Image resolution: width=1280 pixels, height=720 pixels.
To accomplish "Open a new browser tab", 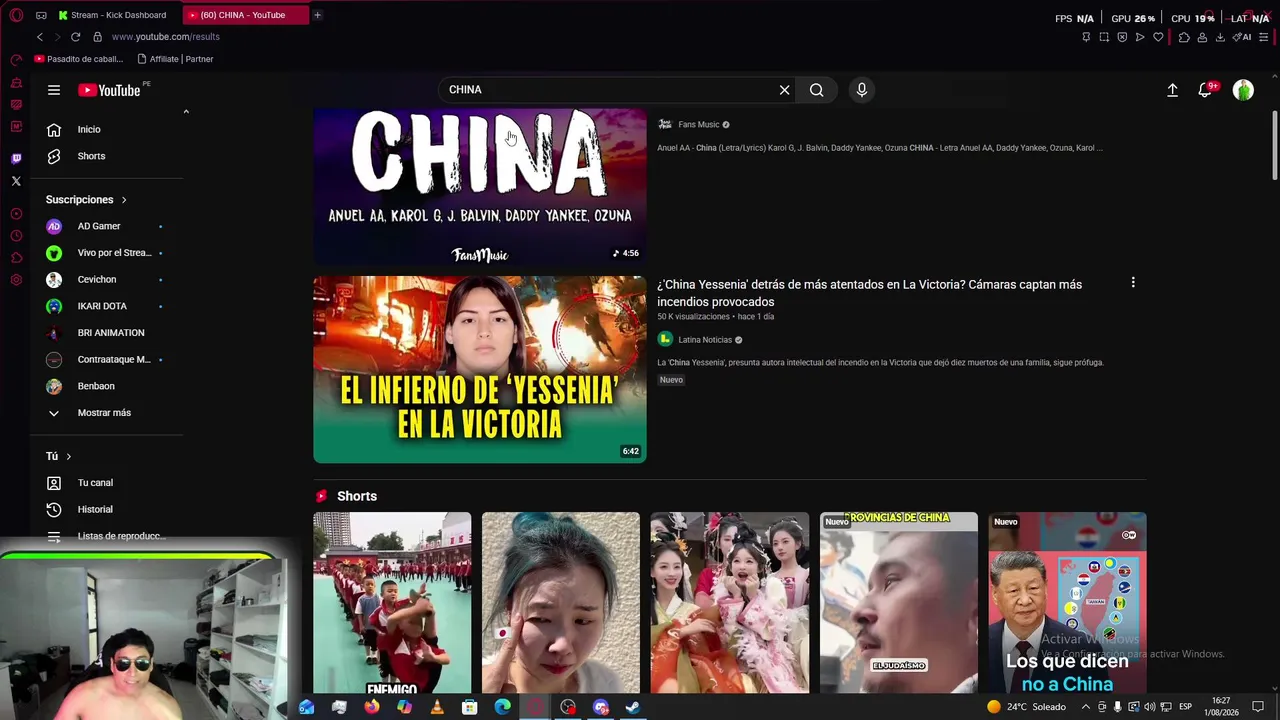I will 317,15.
